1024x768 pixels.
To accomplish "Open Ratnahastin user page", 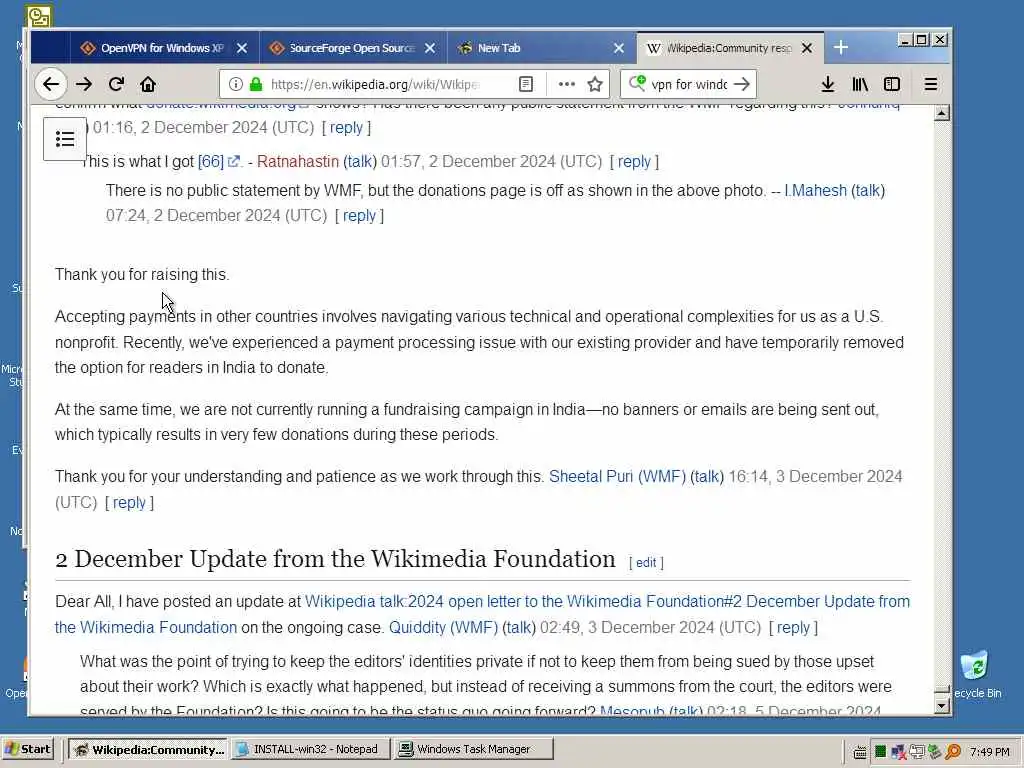I will tap(298, 161).
